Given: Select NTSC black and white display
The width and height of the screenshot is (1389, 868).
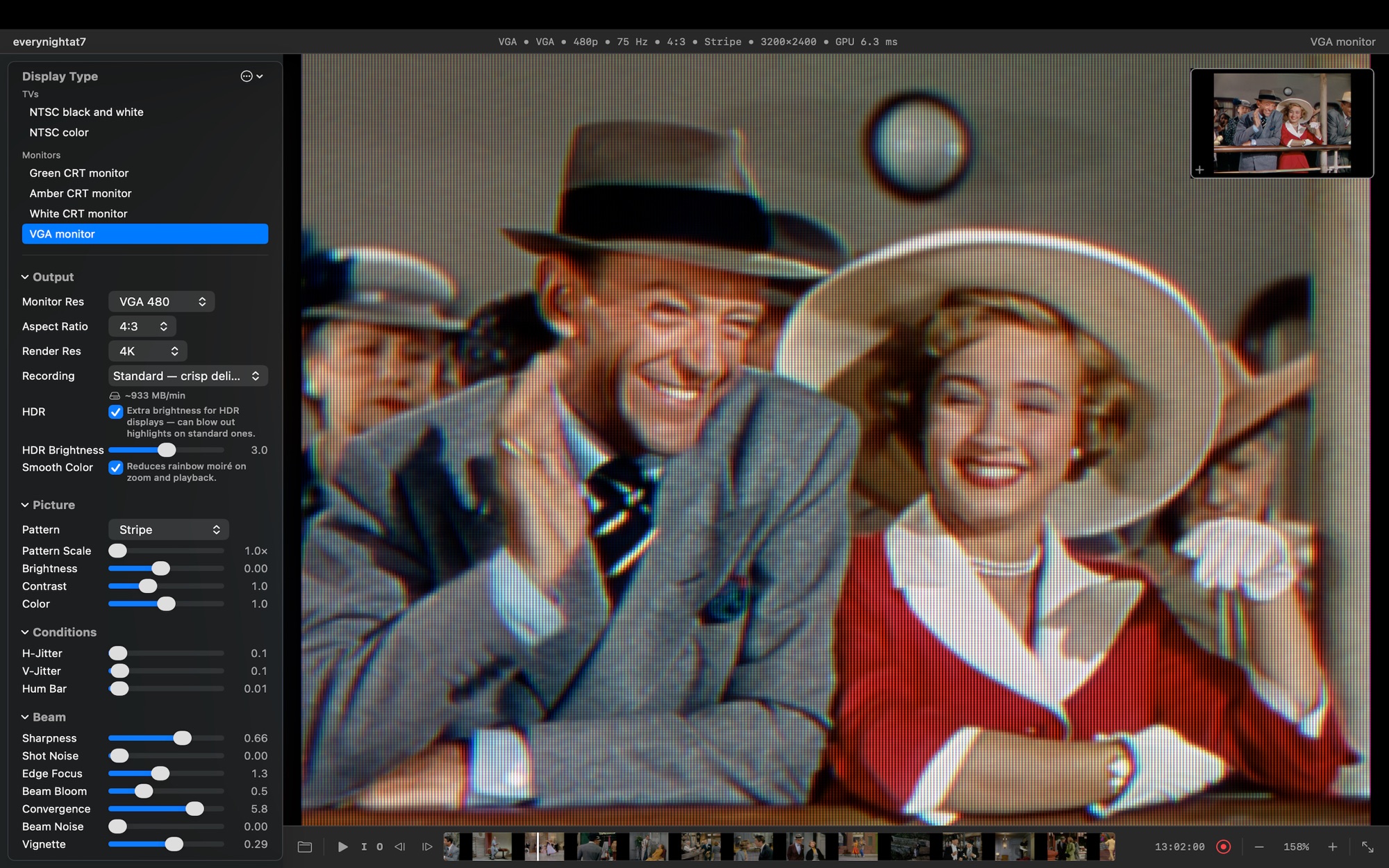Looking at the screenshot, I should pyautogui.click(x=145, y=112).
